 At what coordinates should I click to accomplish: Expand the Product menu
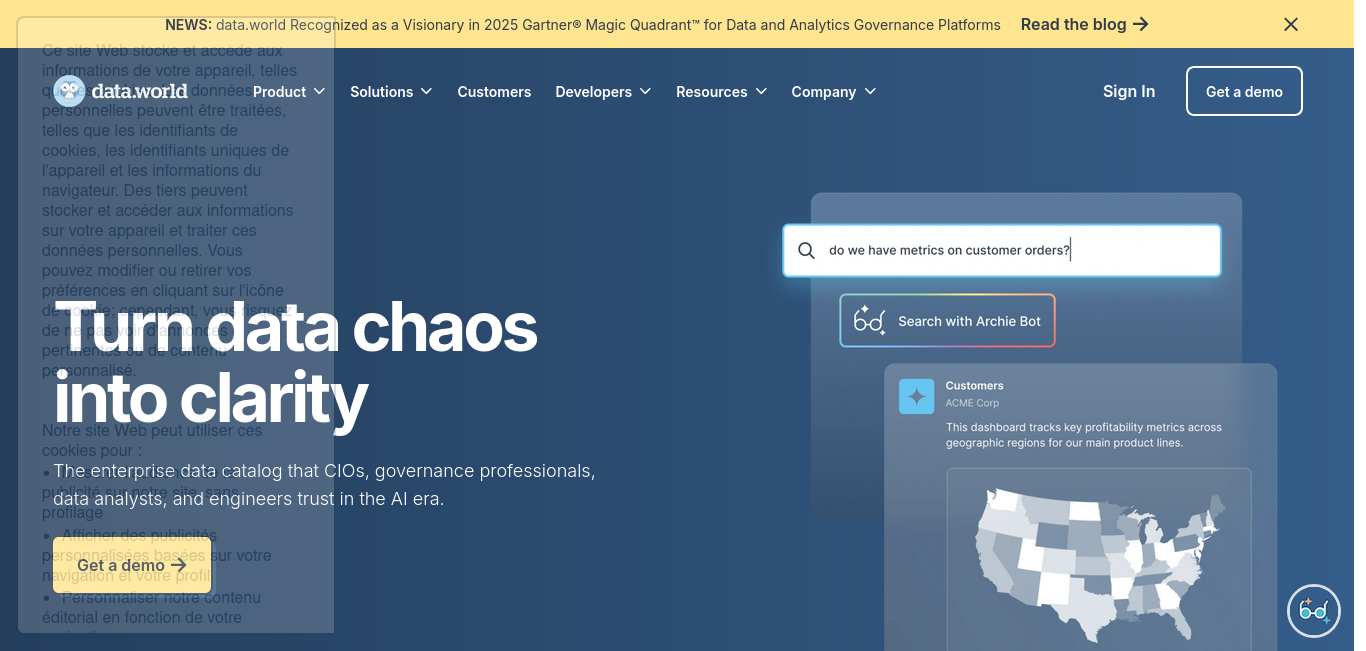coord(289,91)
